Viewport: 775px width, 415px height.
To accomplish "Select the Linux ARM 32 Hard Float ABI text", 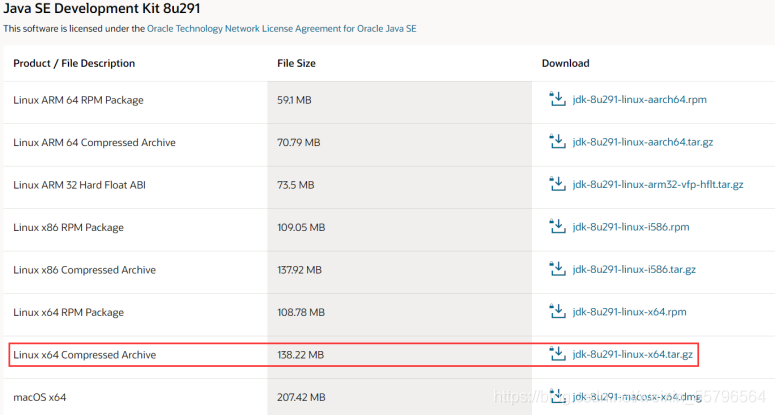I will pyautogui.click(x=80, y=185).
